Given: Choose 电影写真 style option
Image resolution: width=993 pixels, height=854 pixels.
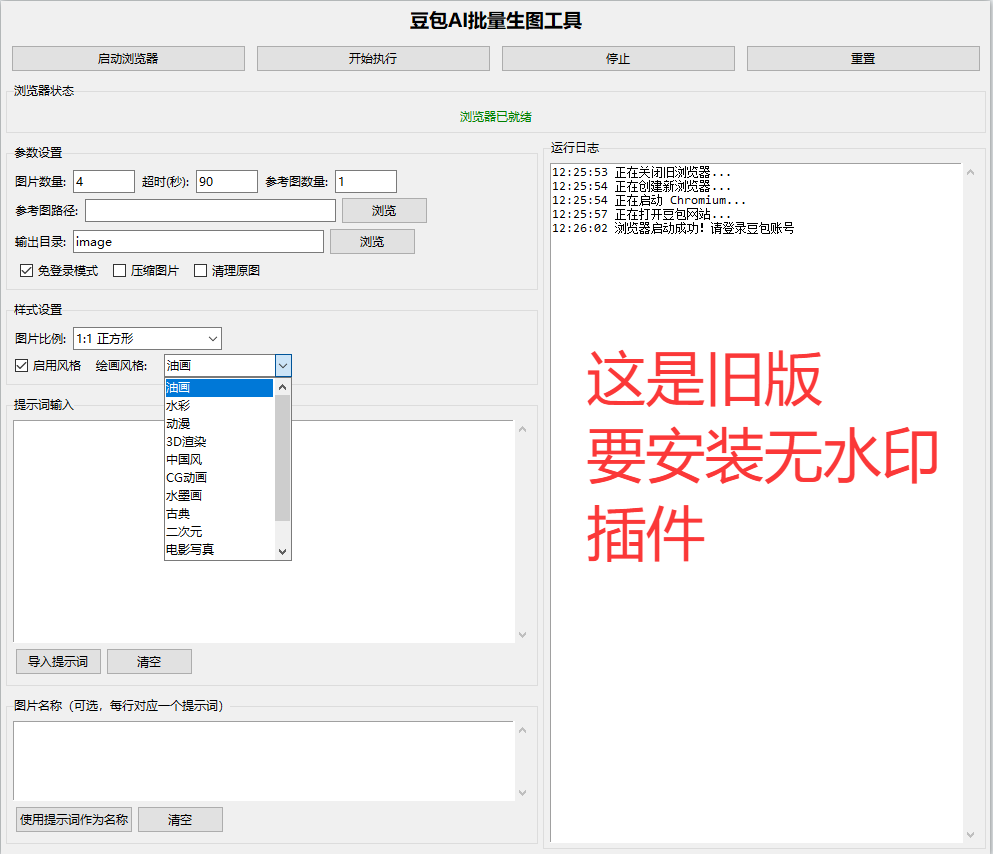Looking at the screenshot, I should pos(219,549).
